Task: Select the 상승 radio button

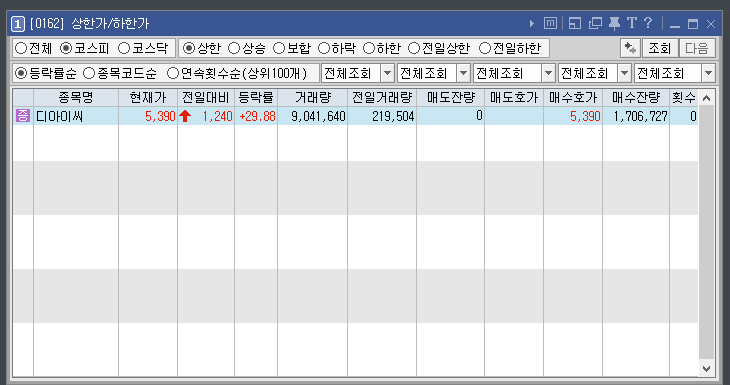Action: click(x=234, y=48)
